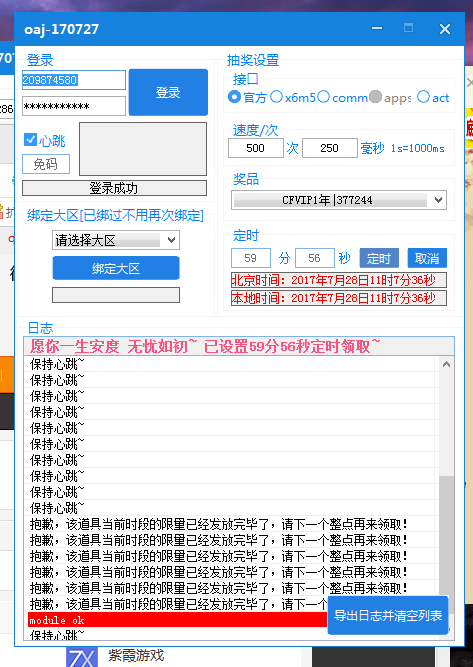Viewport: 473px width, 667px height.
Task: Choose the comm interface radio option
Action: pyautogui.click(x=324, y=97)
